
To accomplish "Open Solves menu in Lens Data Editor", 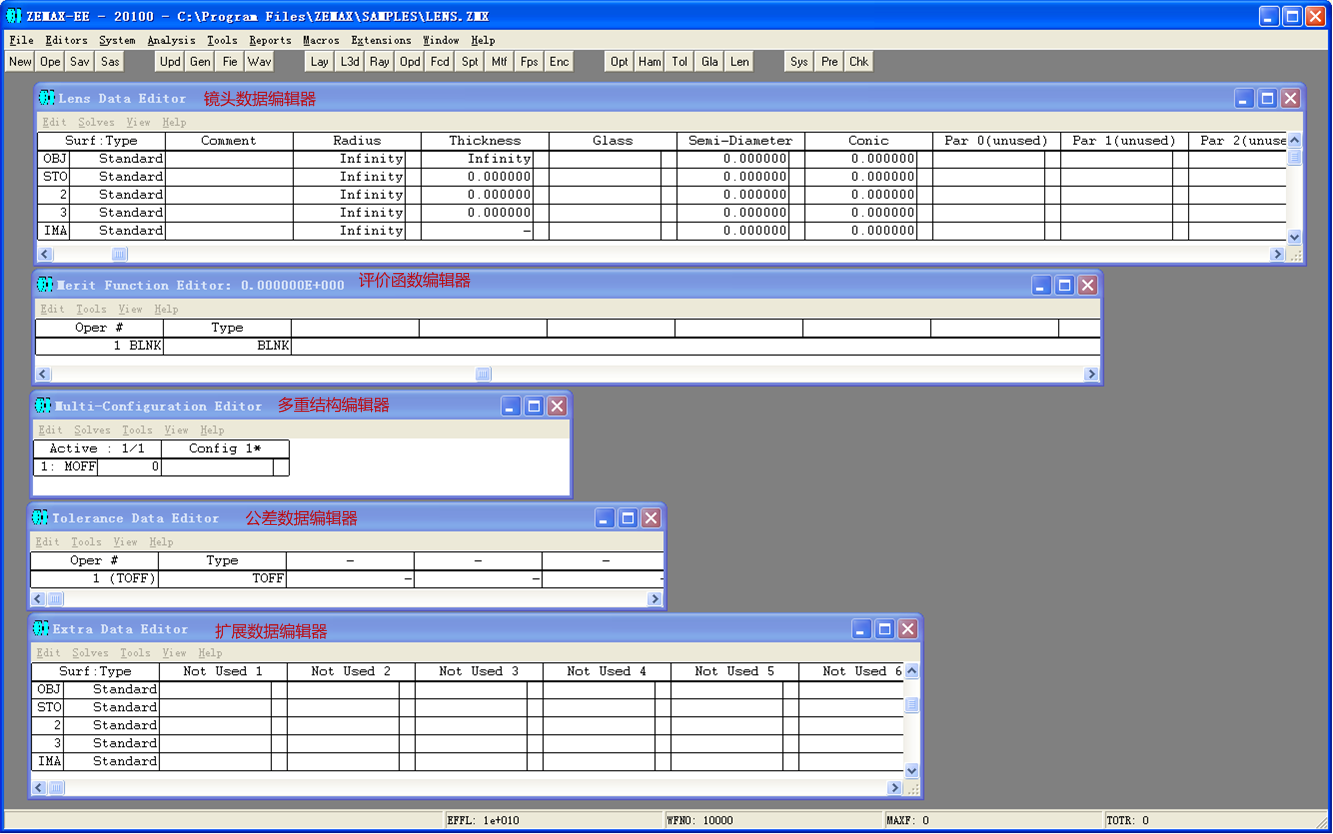I will point(96,122).
